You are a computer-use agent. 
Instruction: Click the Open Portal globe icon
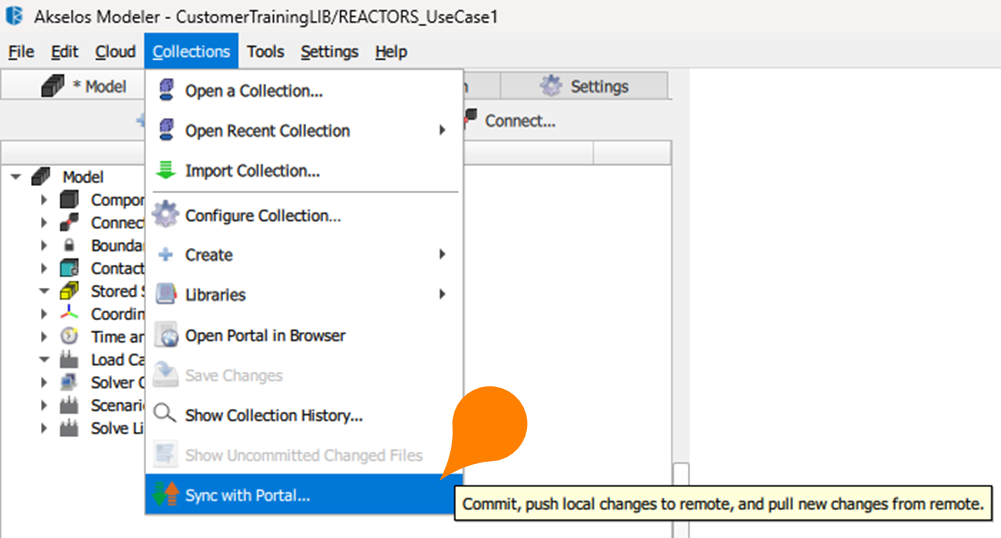[x=167, y=335]
